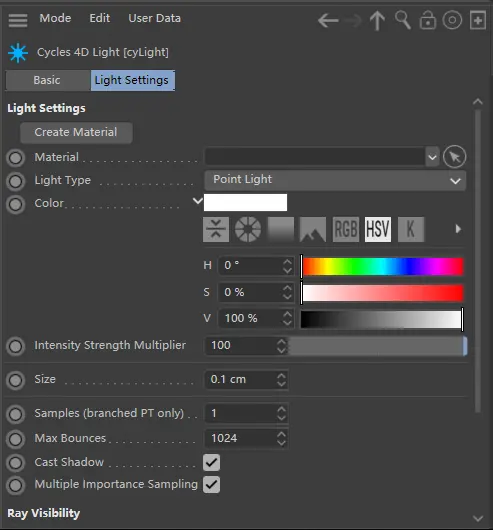Select the color wheel mode icon
Viewport: 493px width, 530px height.
click(248, 230)
